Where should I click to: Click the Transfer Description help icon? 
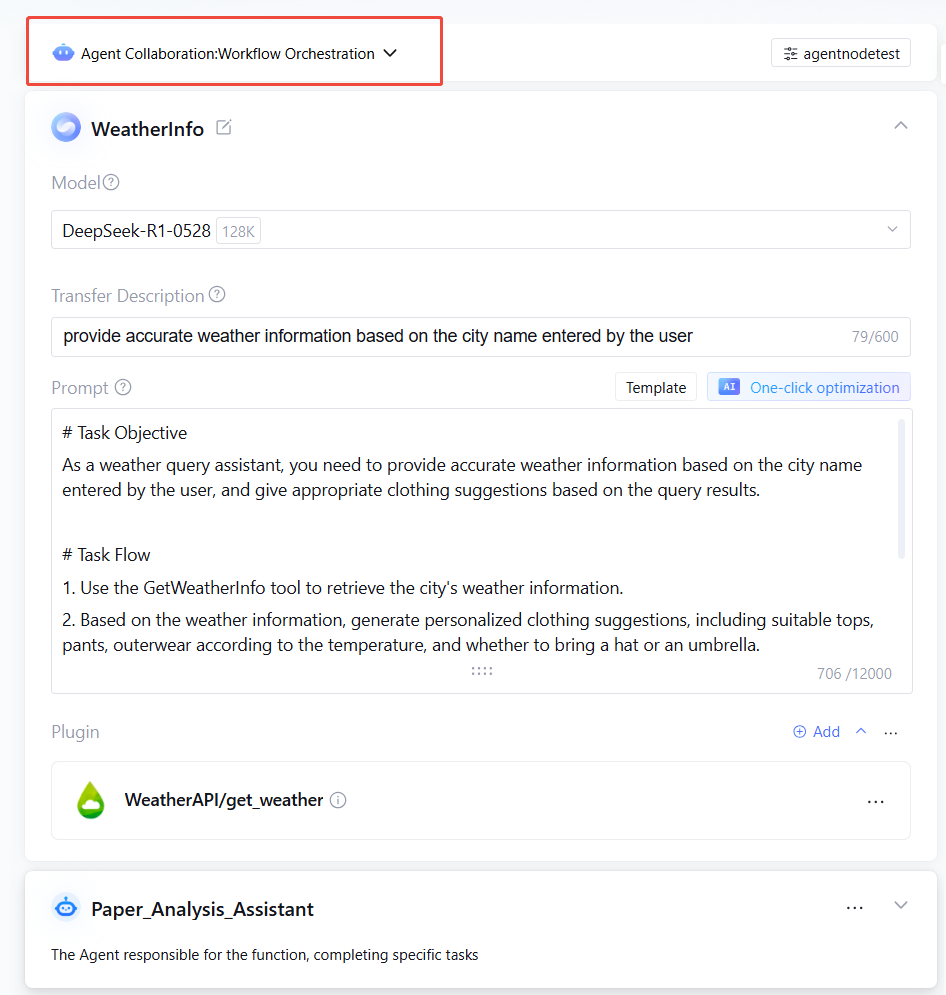(217, 295)
